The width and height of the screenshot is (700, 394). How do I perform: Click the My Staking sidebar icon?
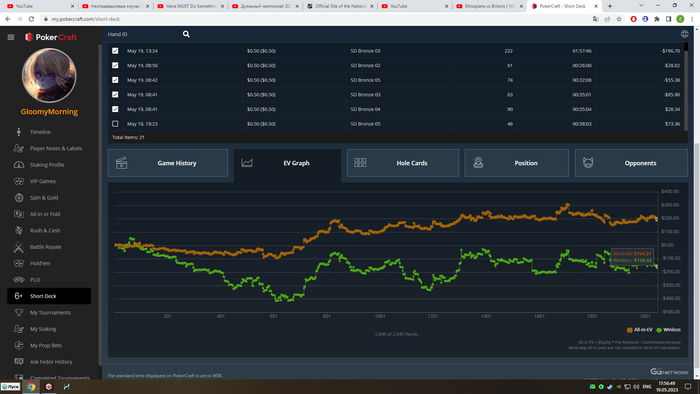[19, 329]
